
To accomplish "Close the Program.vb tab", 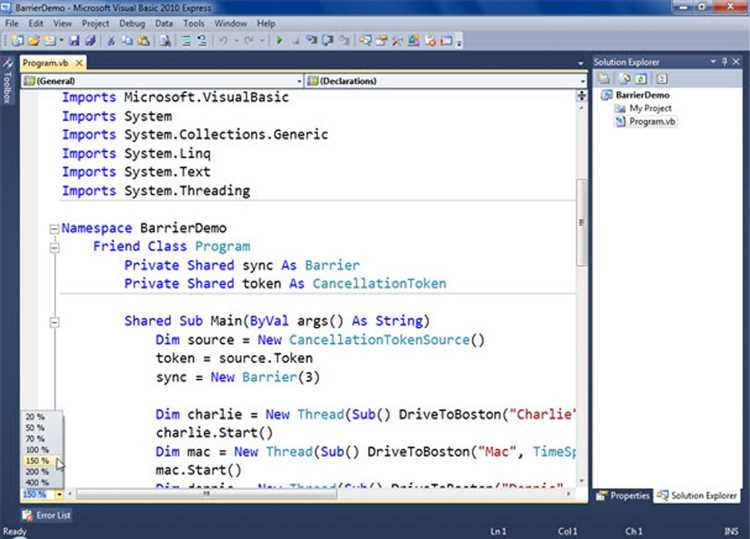I will [x=79, y=63].
